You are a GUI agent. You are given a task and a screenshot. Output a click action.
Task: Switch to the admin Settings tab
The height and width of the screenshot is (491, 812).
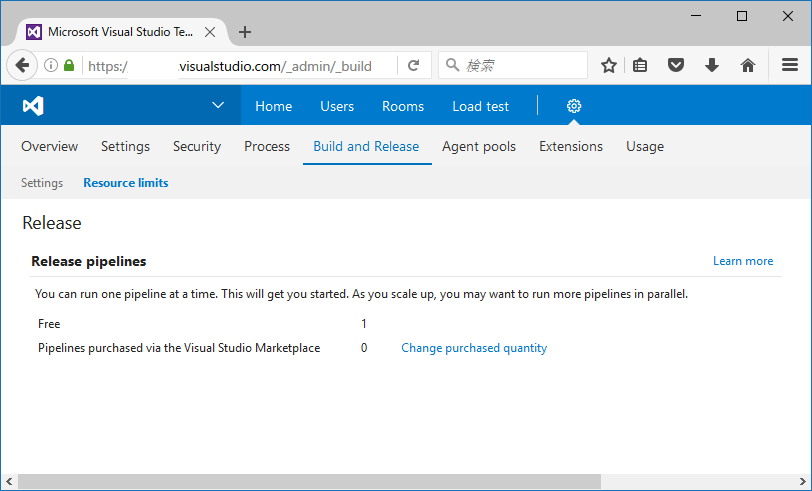coord(125,147)
